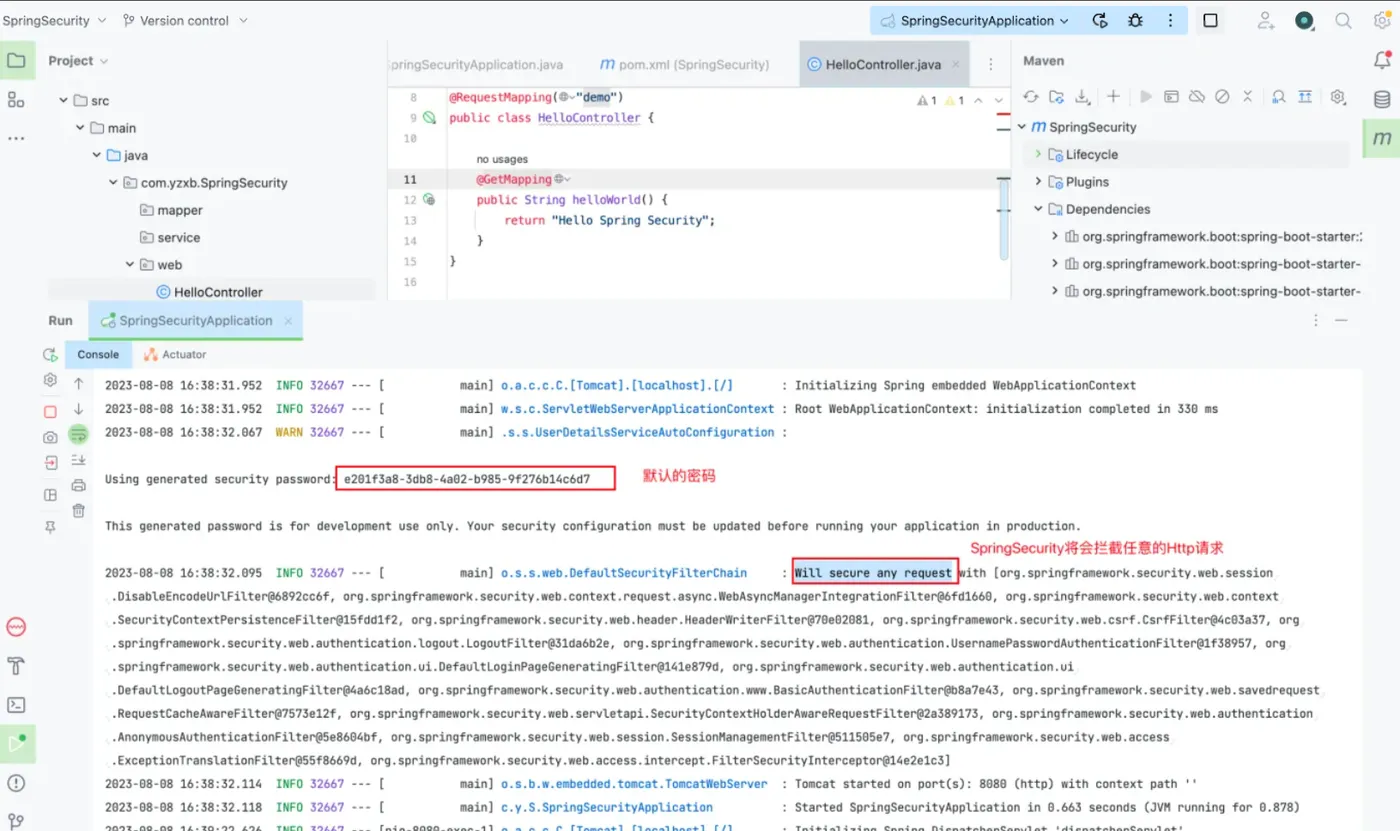The width and height of the screenshot is (1400, 831).
Task: Click the up arrow in console toolbar
Action: pyautogui.click(x=78, y=383)
